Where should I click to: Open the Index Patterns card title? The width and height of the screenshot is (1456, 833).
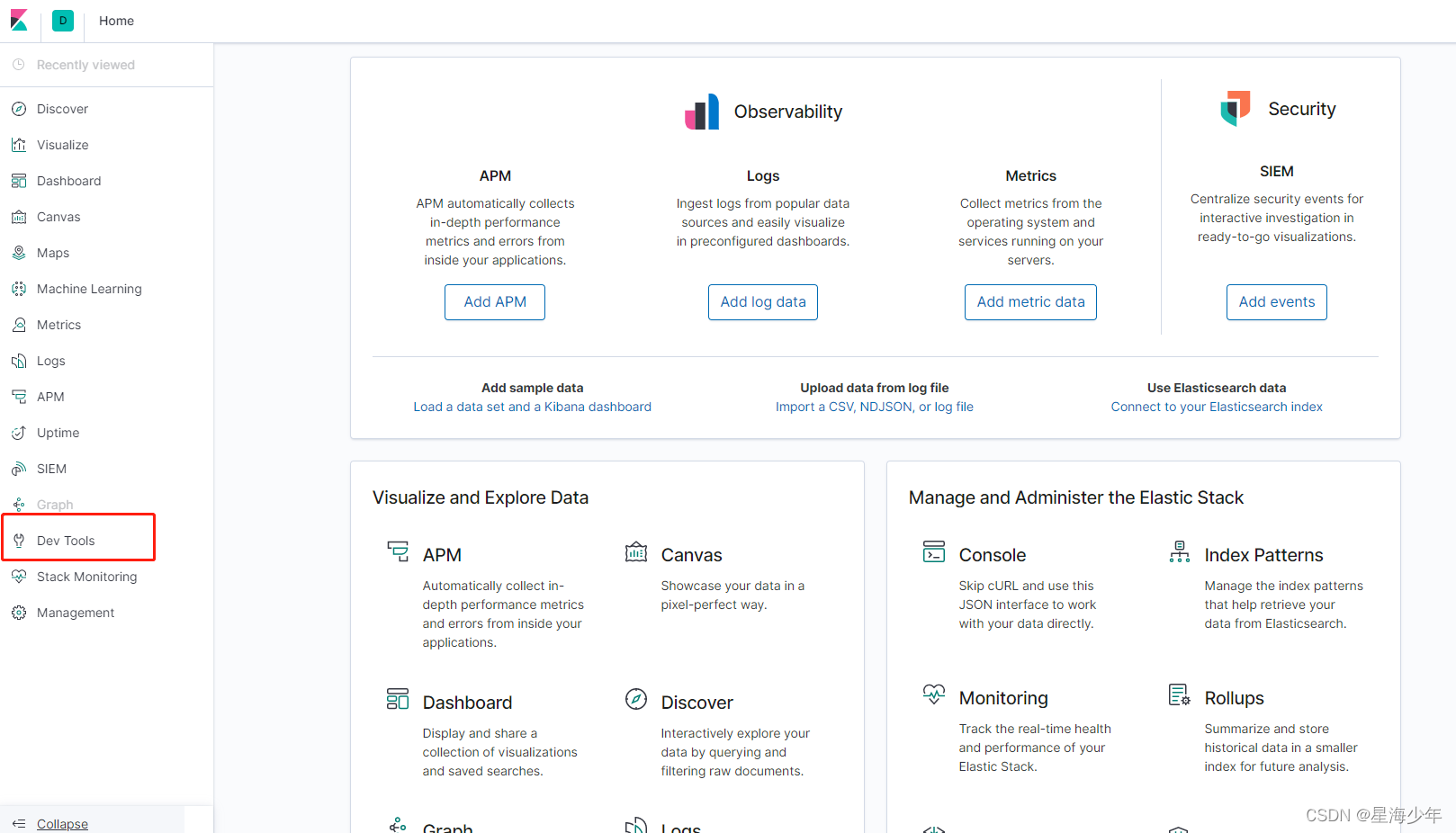1263,555
